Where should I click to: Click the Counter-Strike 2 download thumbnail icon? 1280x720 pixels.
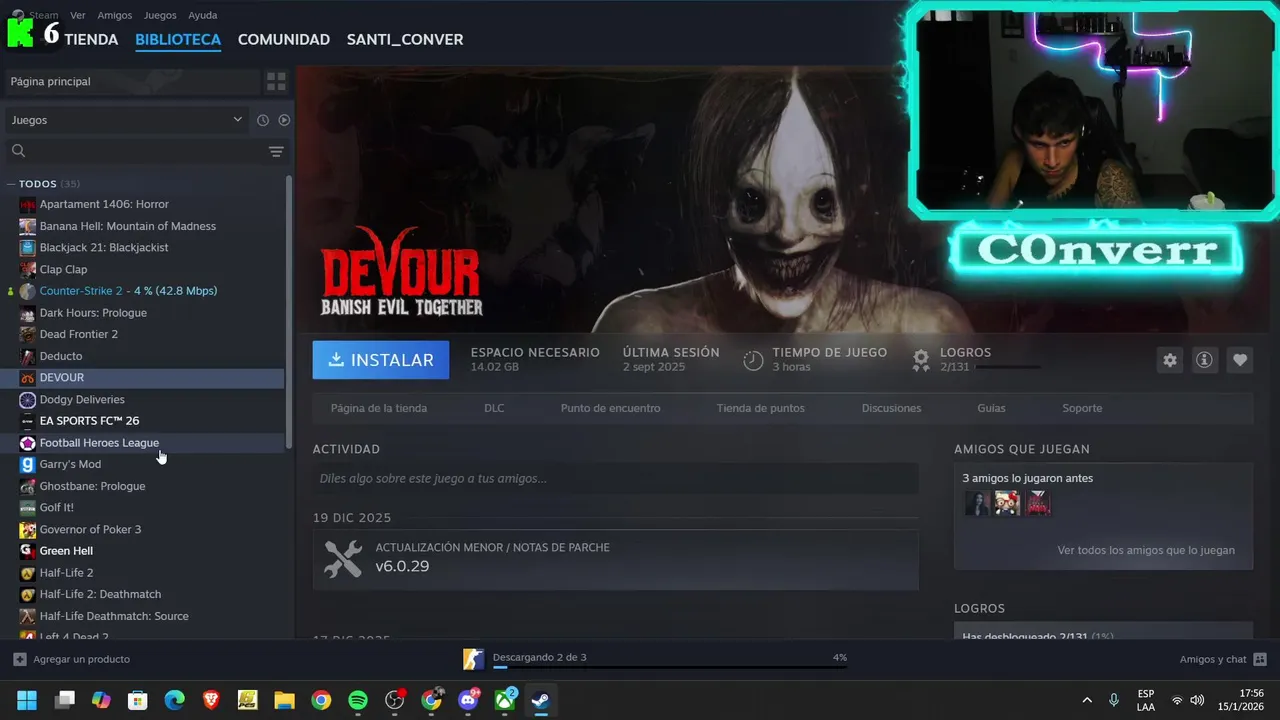pyautogui.click(x=473, y=659)
